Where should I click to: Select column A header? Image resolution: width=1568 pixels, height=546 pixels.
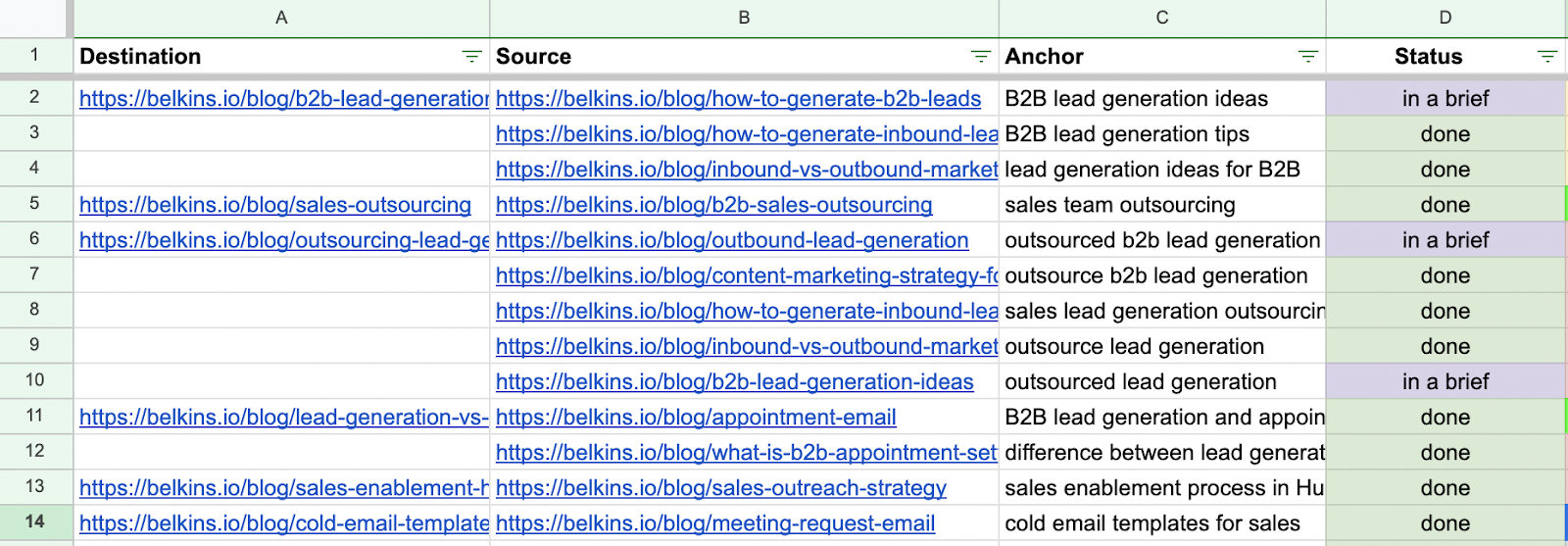pyautogui.click(x=281, y=18)
